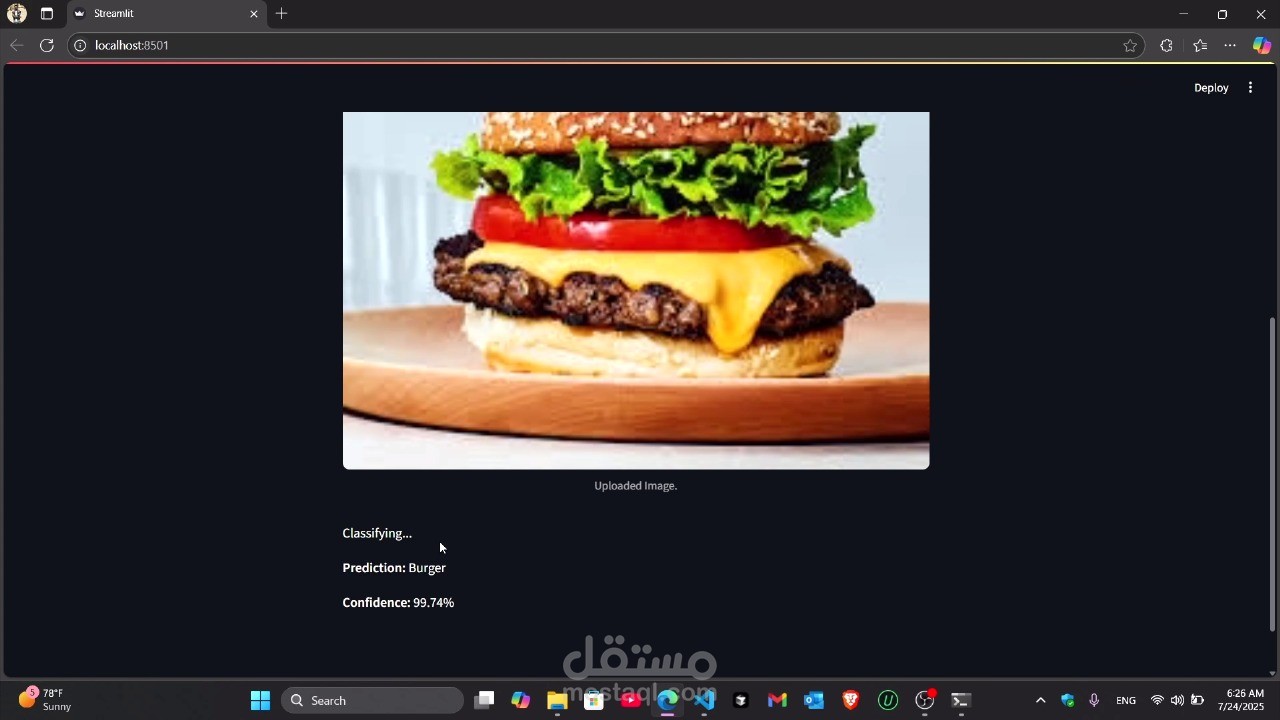The width and height of the screenshot is (1280, 720).
Task: Click the Deploy button
Action: (x=1211, y=88)
